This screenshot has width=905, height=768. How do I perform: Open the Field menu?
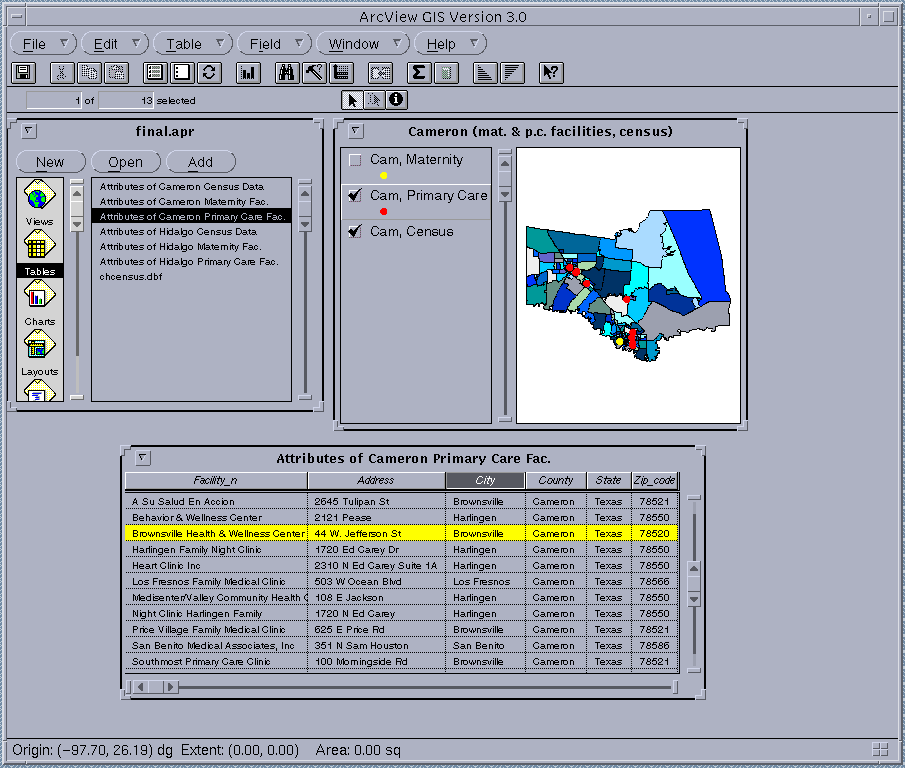pos(275,44)
